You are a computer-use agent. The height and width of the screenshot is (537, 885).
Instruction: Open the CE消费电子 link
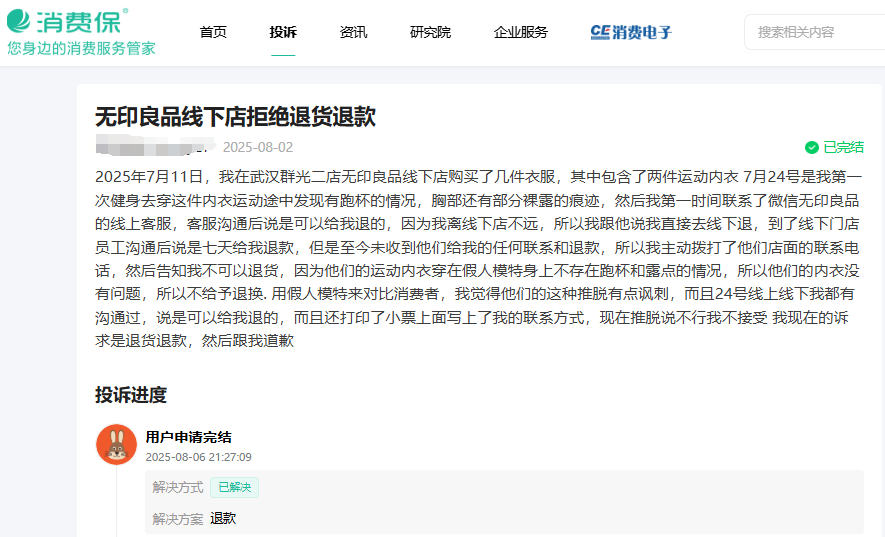coord(631,32)
